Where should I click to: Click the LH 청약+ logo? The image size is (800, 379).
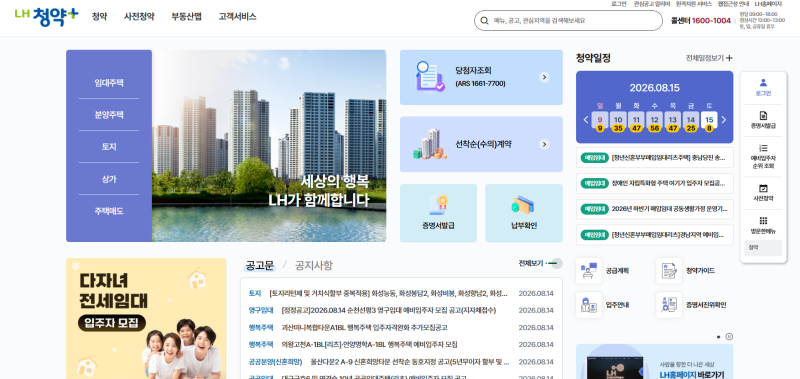[46, 17]
